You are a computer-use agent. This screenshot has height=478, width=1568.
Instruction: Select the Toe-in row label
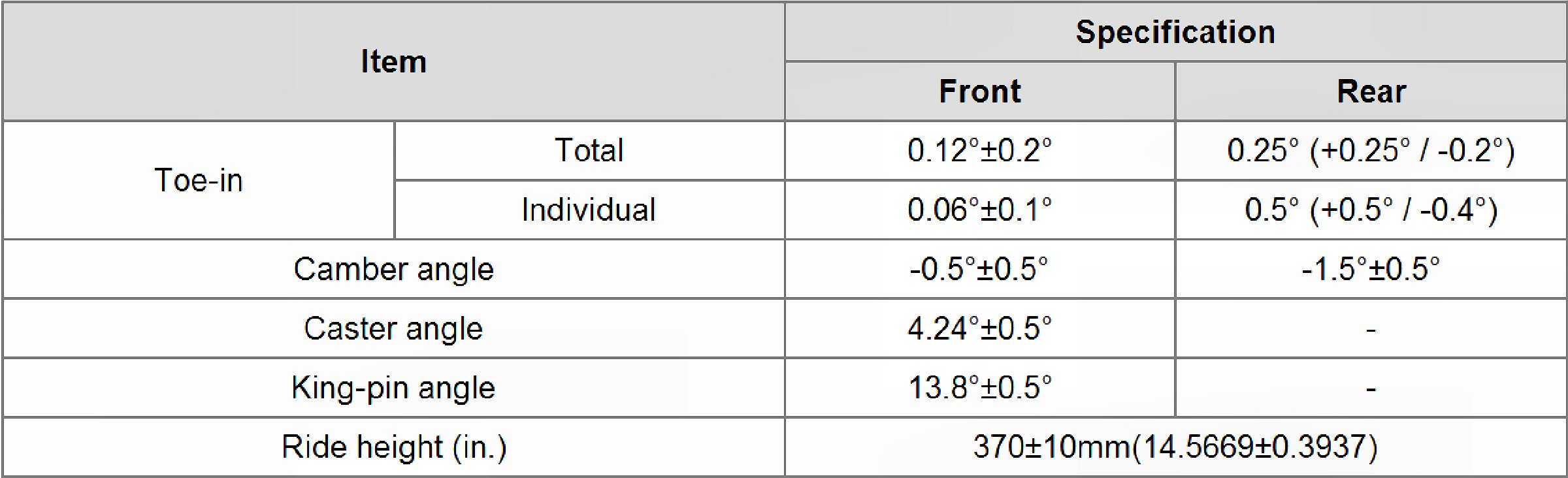(x=199, y=180)
